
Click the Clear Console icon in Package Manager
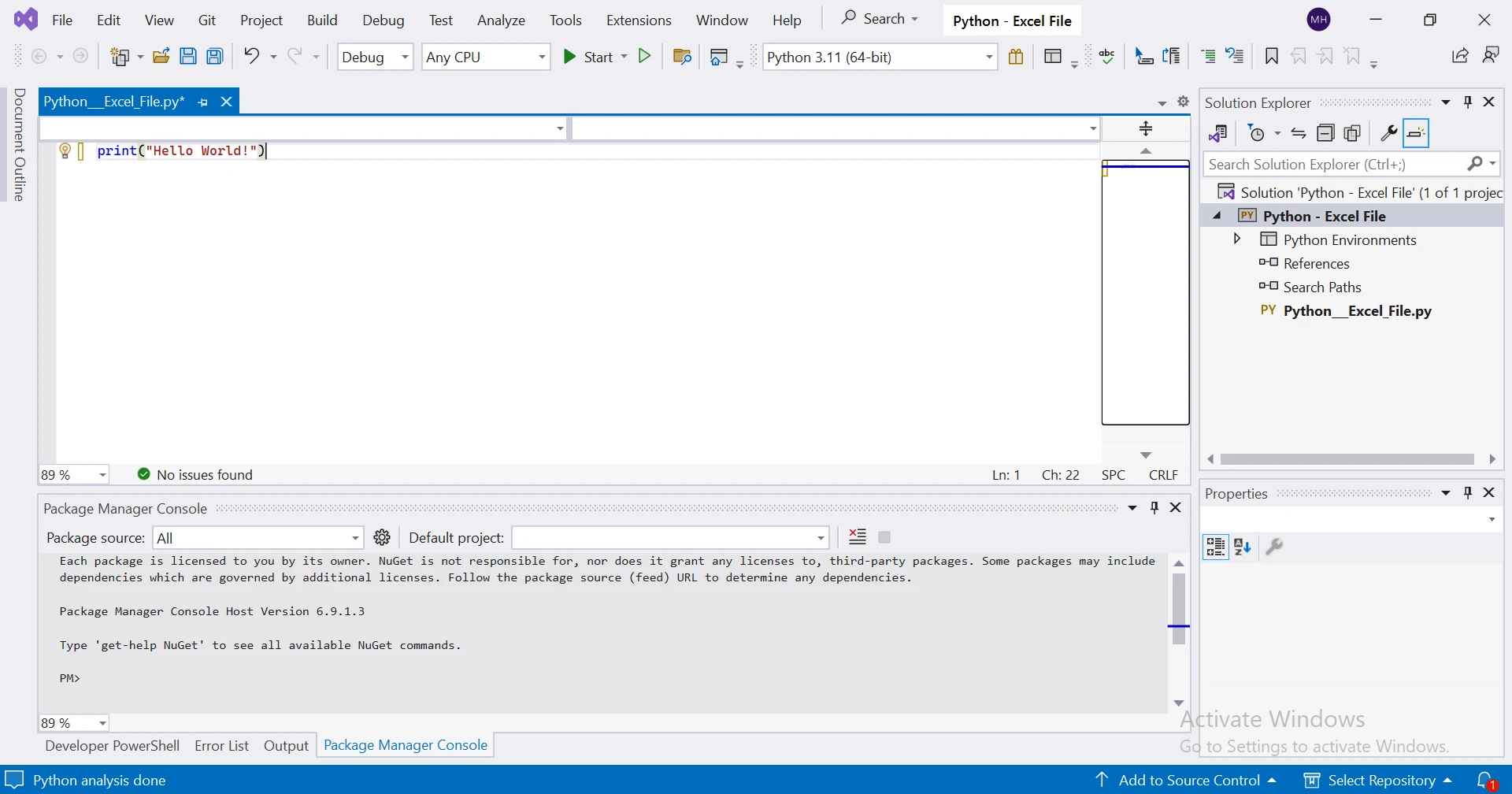[858, 537]
